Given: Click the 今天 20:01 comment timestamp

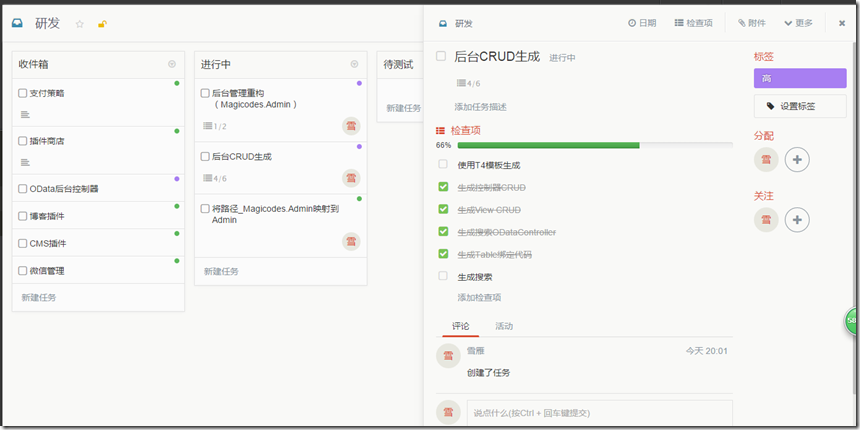Looking at the screenshot, I should [706, 351].
